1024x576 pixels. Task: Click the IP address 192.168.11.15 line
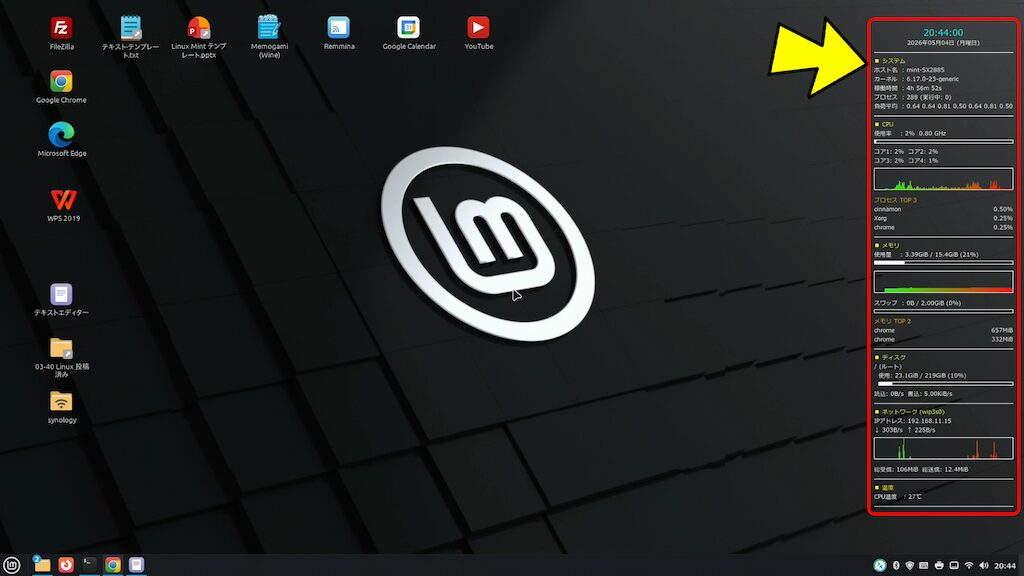pos(912,421)
